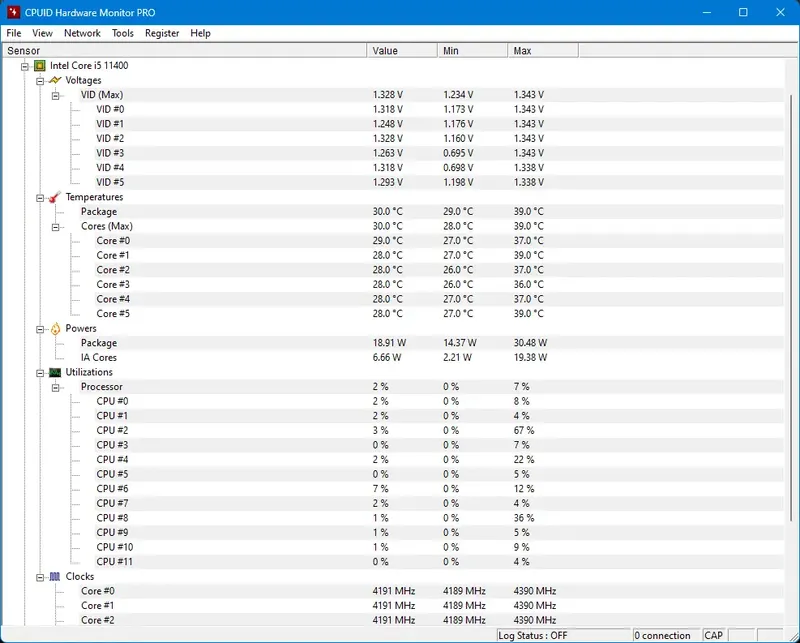Open the Help menu
800x643 pixels.
200,33
